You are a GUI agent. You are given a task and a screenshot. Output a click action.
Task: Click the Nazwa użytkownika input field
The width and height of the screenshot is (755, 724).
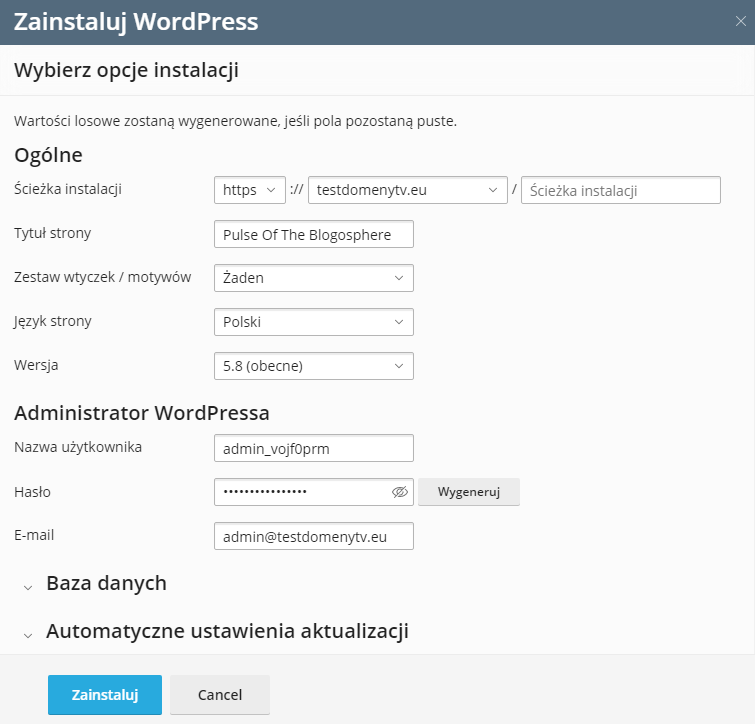tap(313, 448)
